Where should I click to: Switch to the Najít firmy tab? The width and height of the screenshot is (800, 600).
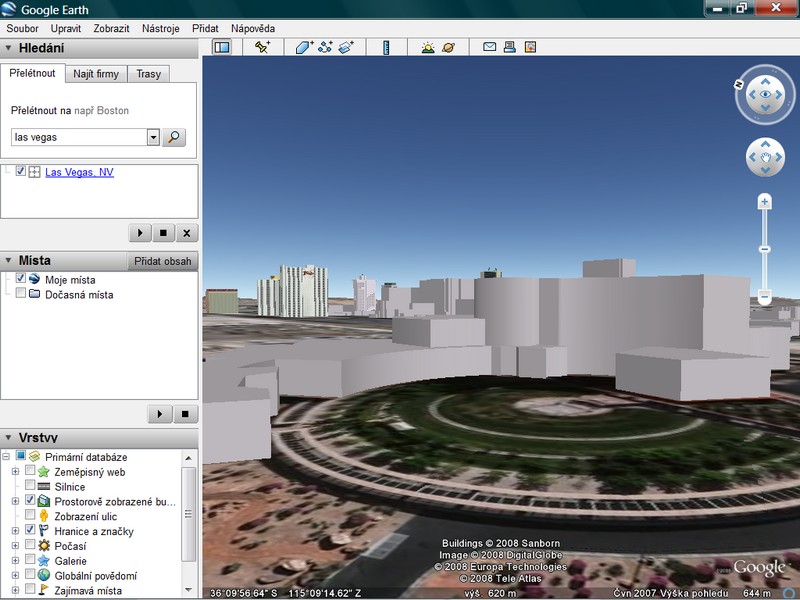coord(96,74)
